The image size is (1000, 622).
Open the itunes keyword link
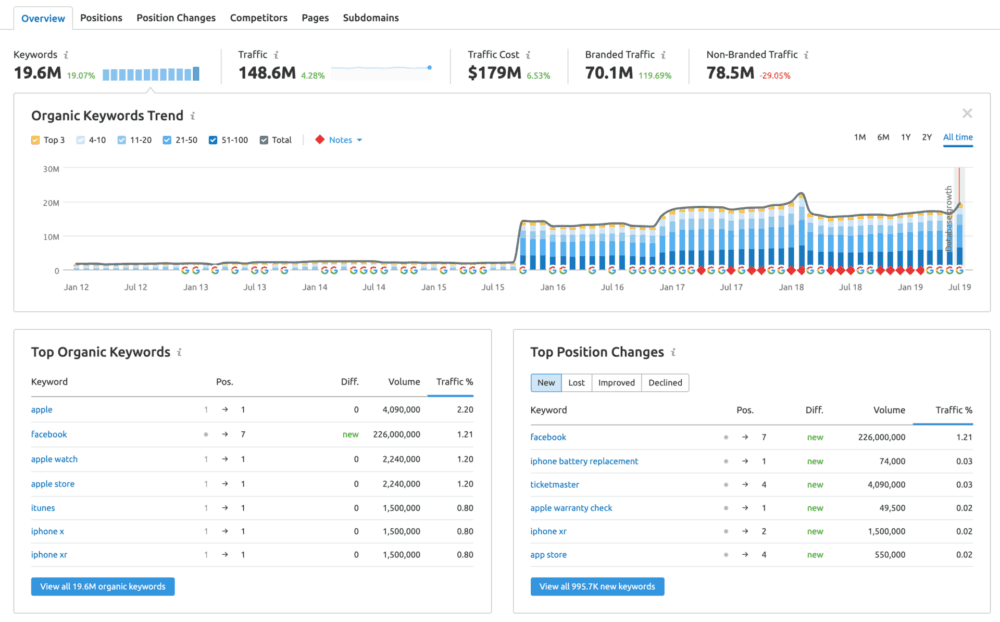(43, 508)
